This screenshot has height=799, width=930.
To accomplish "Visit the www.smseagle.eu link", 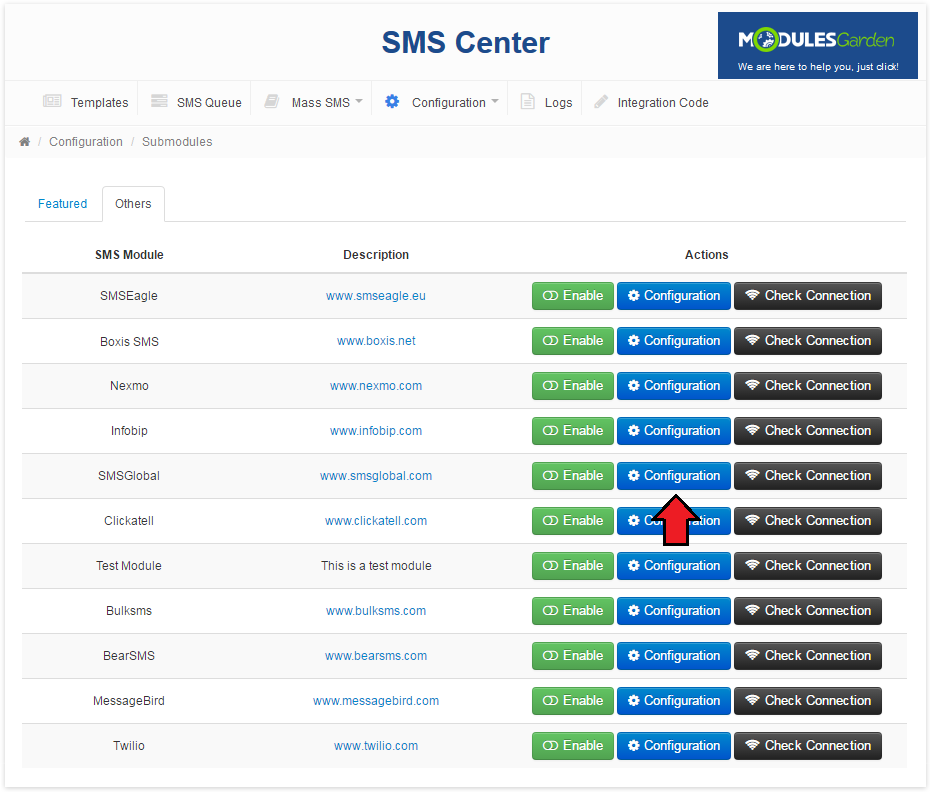I will point(375,296).
